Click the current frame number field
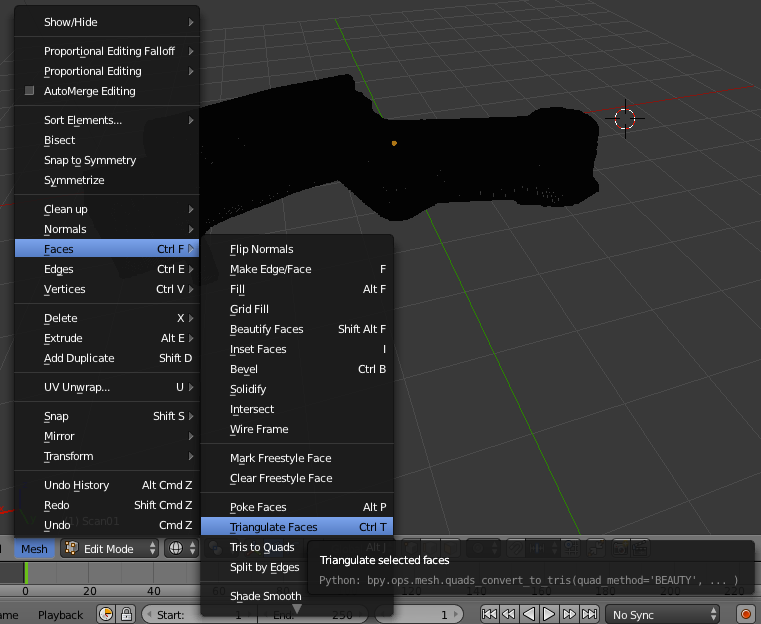Screen dimensions: 761x624 [x=420, y=615]
